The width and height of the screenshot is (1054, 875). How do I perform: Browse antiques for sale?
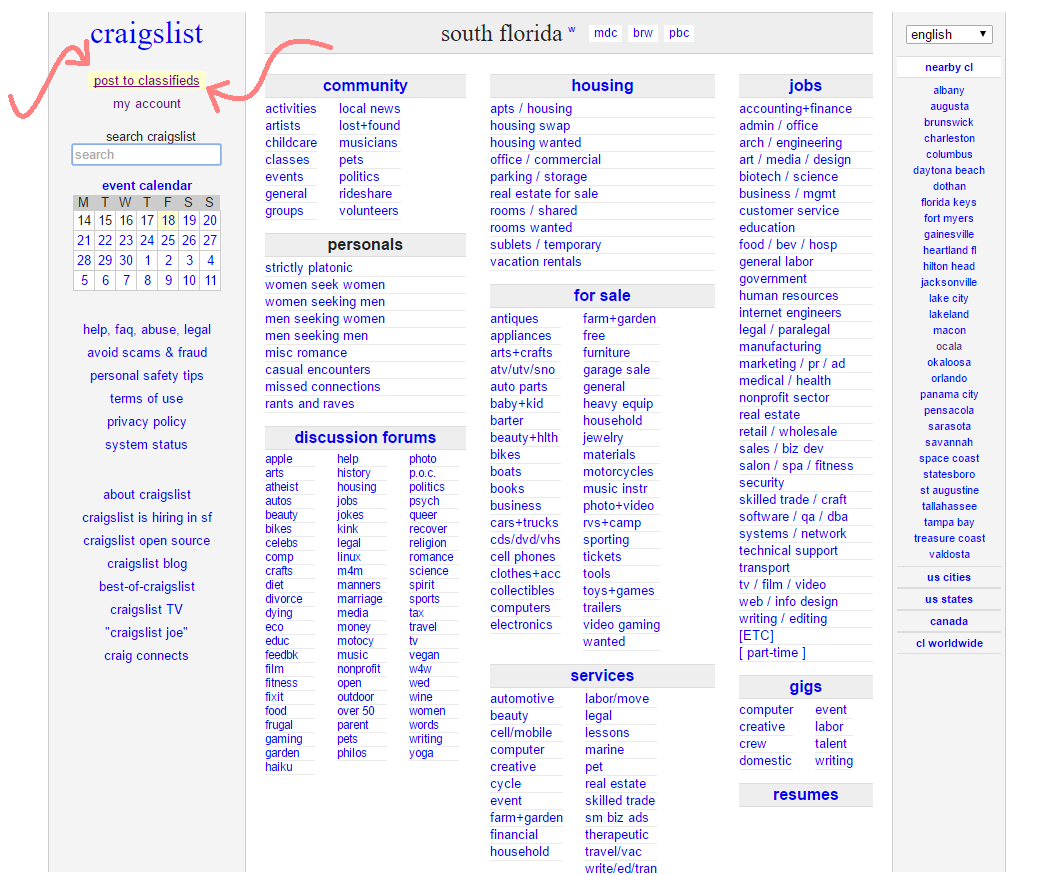[514, 319]
